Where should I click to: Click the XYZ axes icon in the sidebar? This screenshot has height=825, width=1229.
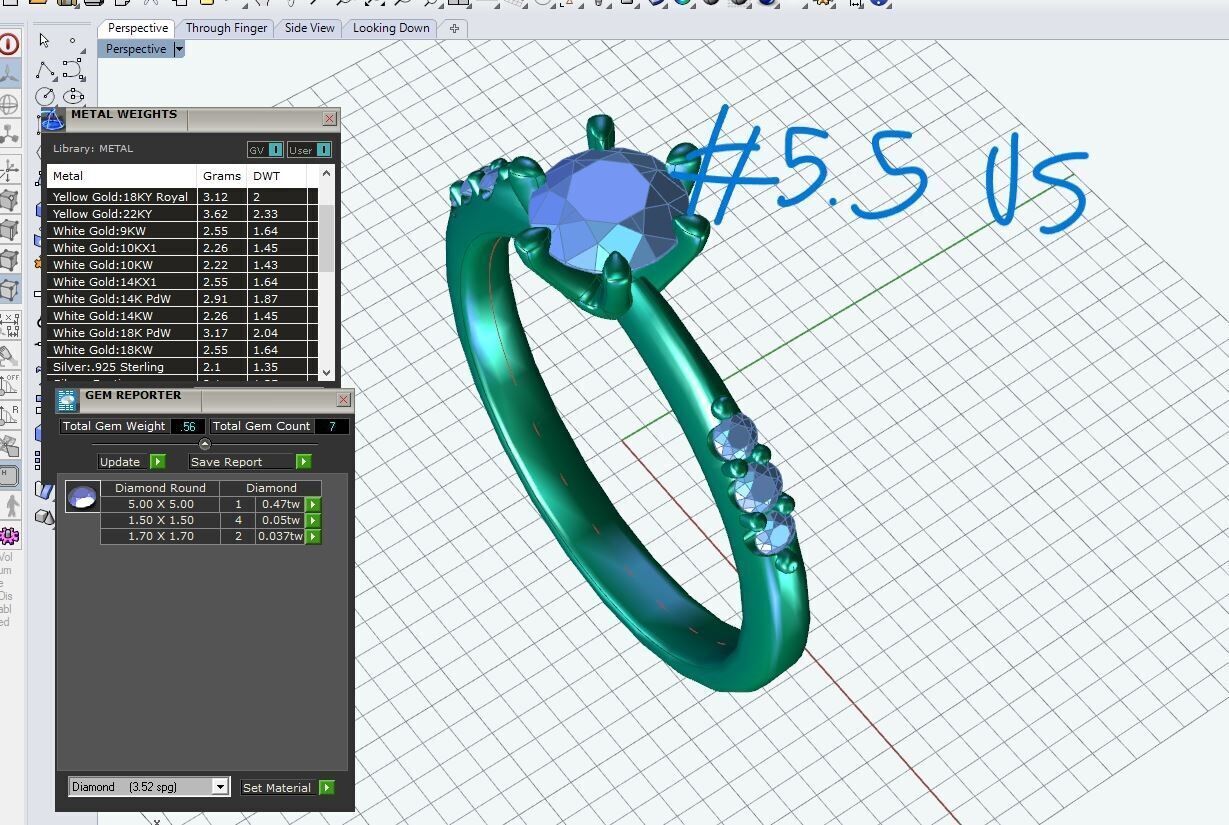click(x=9, y=170)
